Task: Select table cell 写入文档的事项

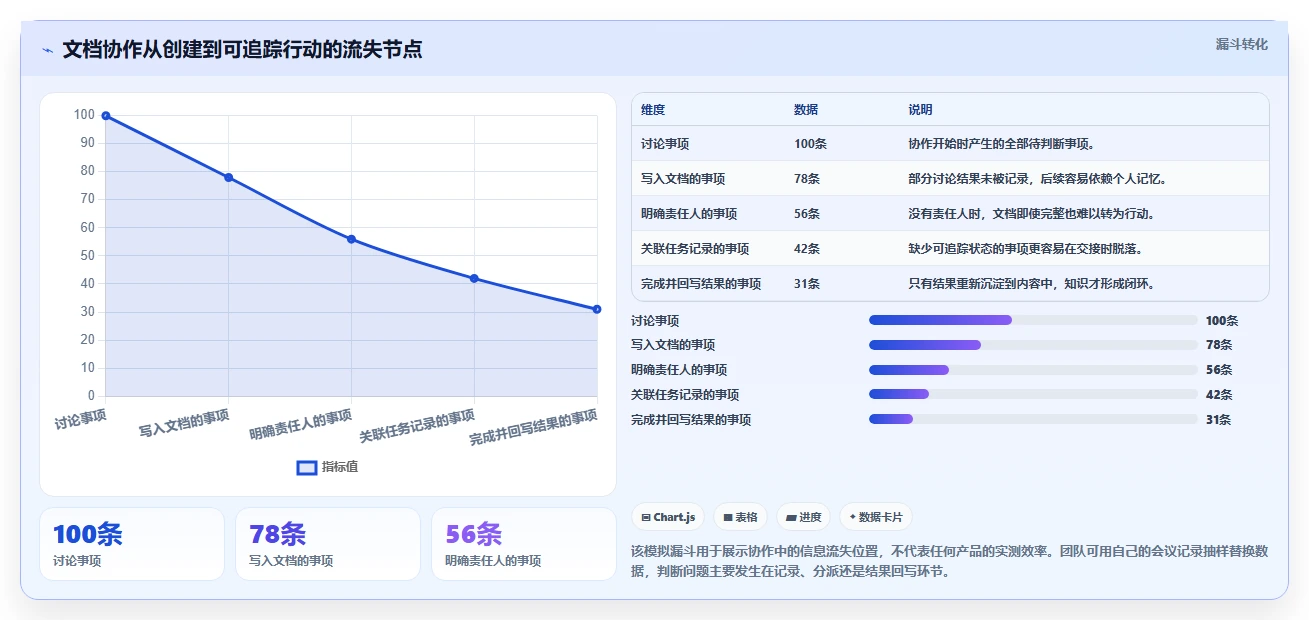Action: [x=683, y=179]
